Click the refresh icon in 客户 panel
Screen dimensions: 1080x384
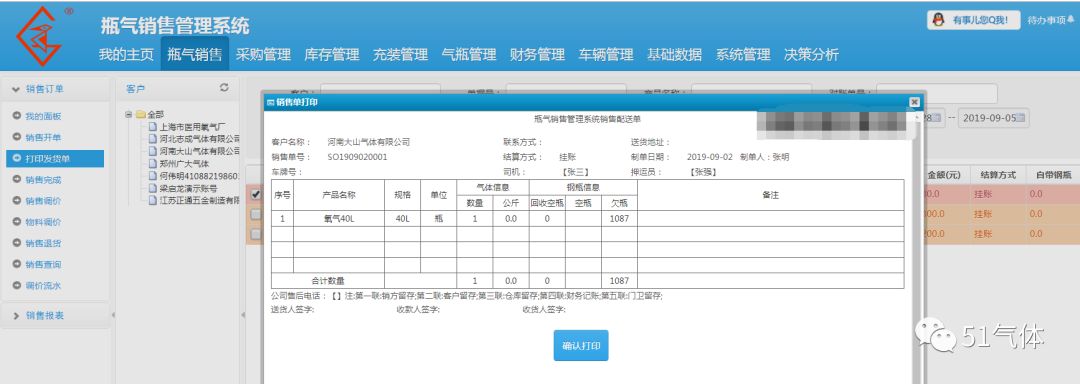pyautogui.click(x=223, y=88)
